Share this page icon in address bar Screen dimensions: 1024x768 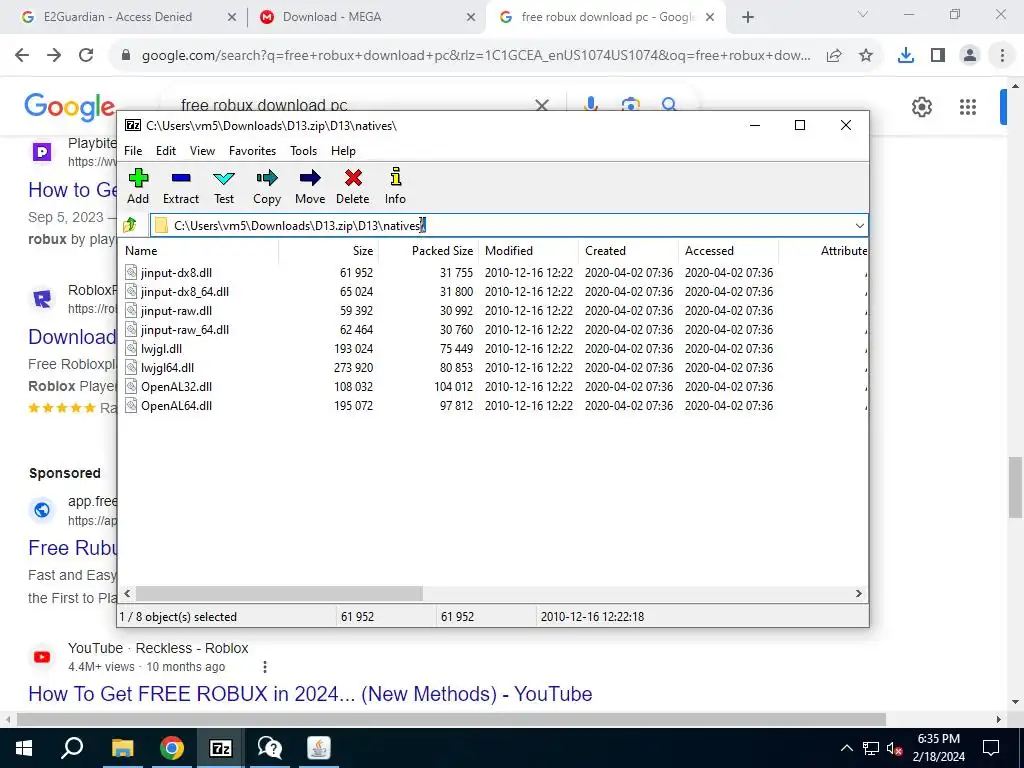coord(834,56)
